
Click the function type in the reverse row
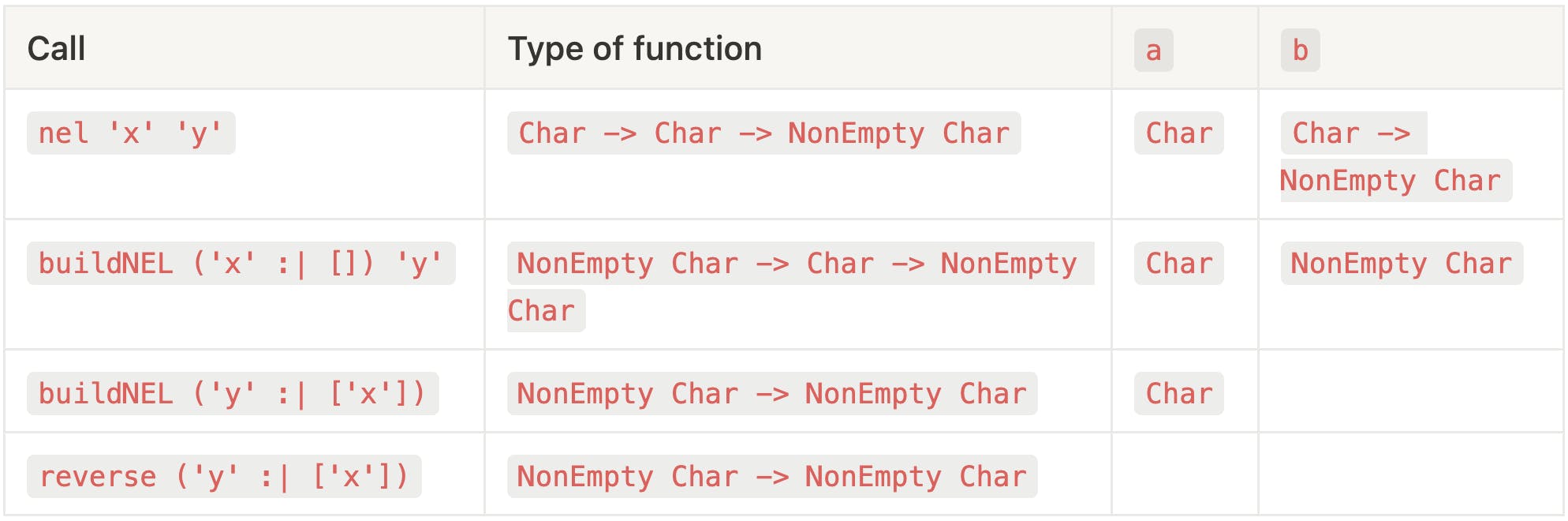pos(771,476)
